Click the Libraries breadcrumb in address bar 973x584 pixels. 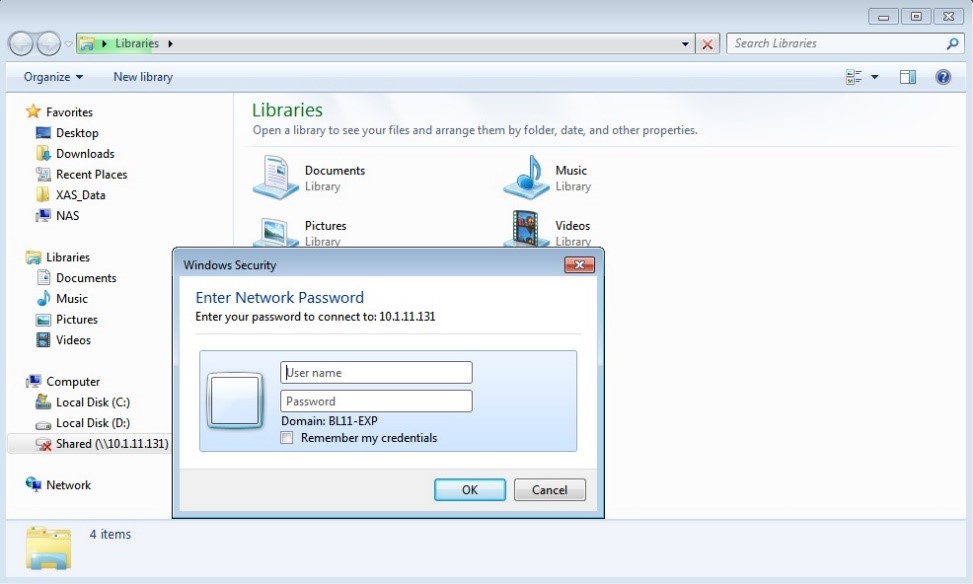click(137, 43)
